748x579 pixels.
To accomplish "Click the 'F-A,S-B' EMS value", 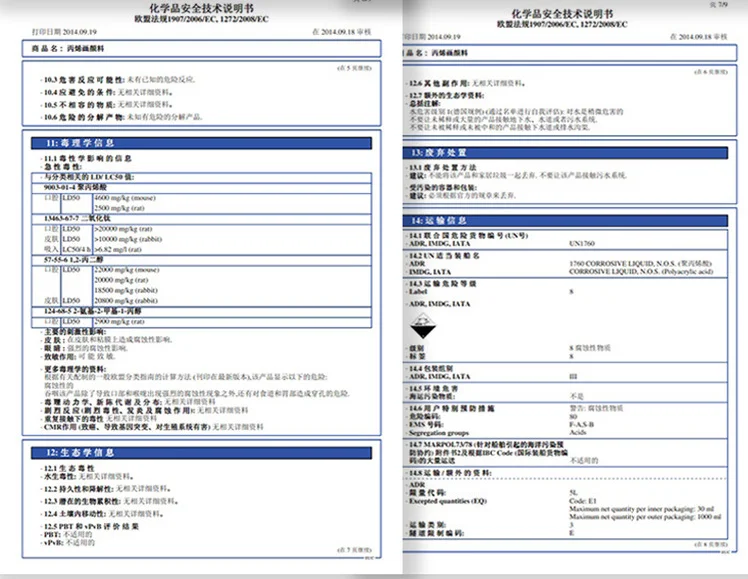I will 582,424.
